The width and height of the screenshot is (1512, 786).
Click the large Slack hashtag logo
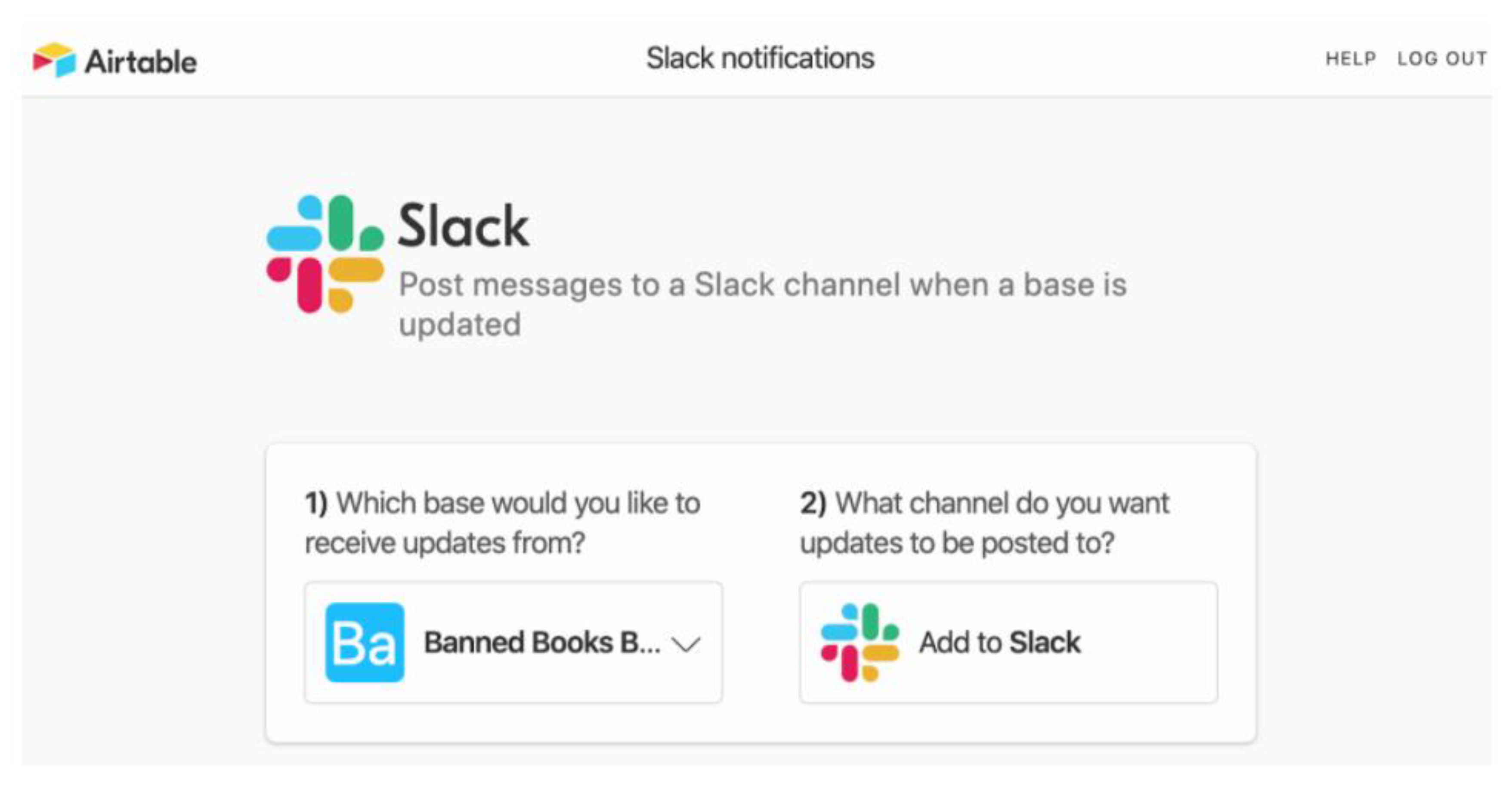(325, 254)
